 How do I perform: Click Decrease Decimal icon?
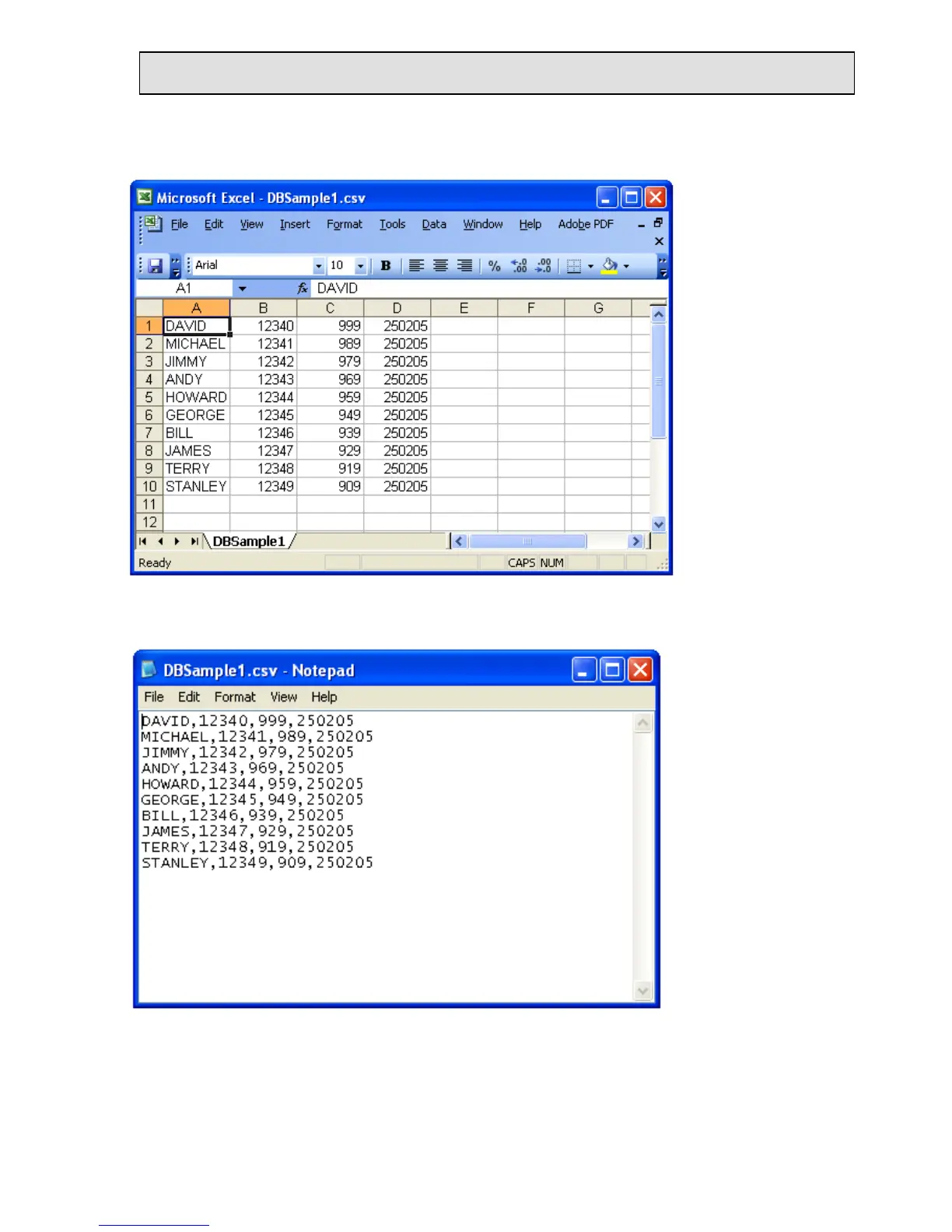(543, 266)
